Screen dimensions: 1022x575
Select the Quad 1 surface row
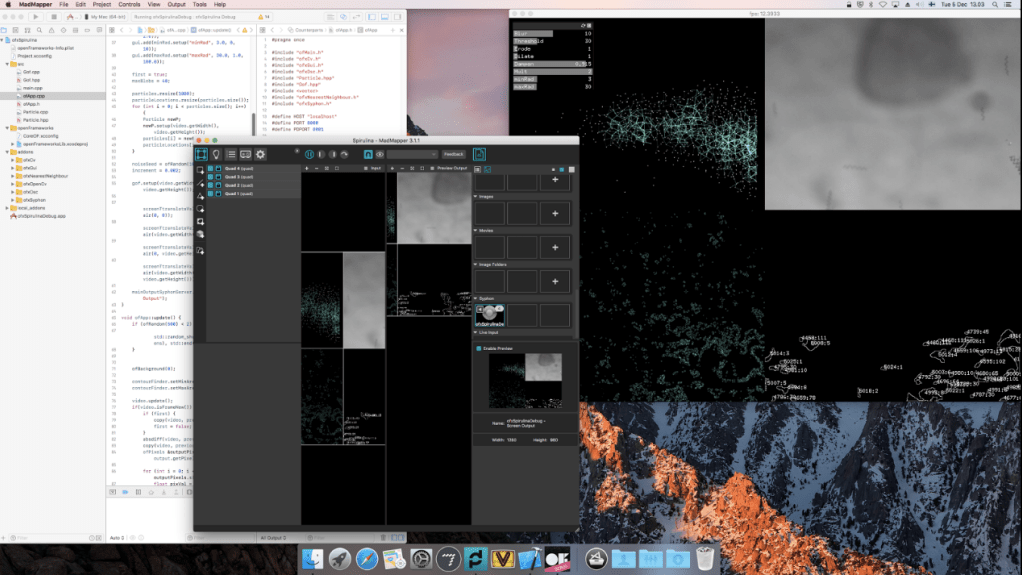pos(254,194)
